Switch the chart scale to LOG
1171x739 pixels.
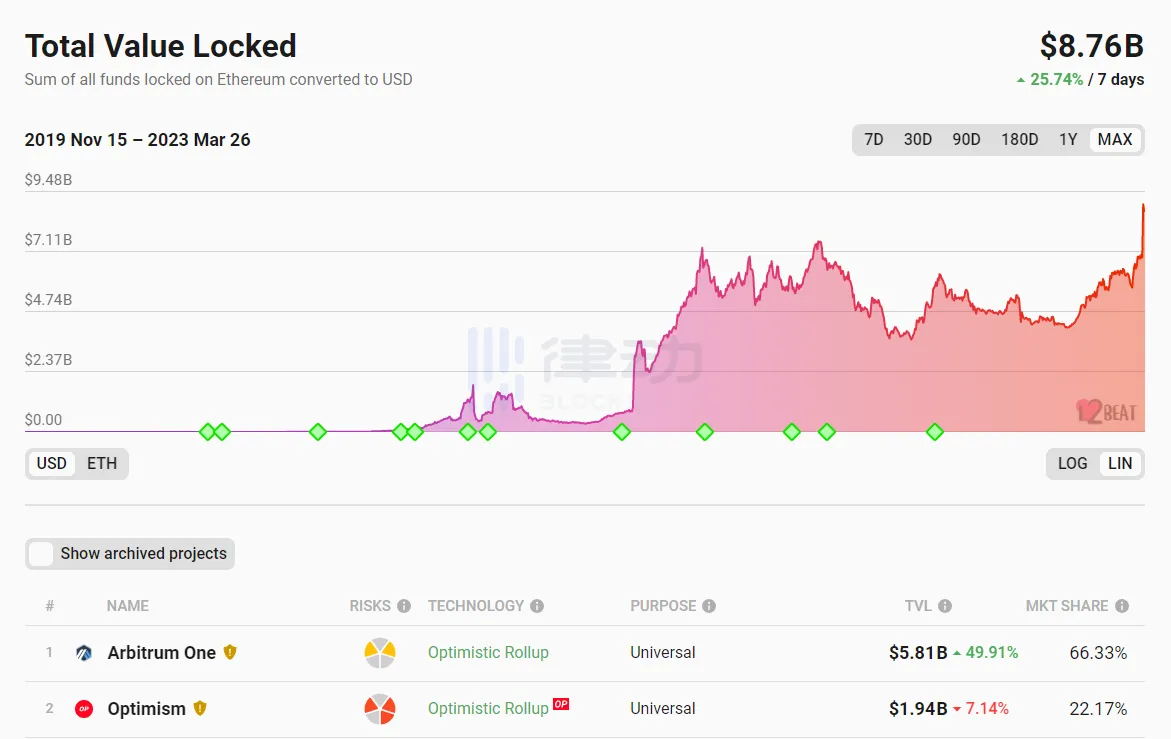coord(1072,463)
